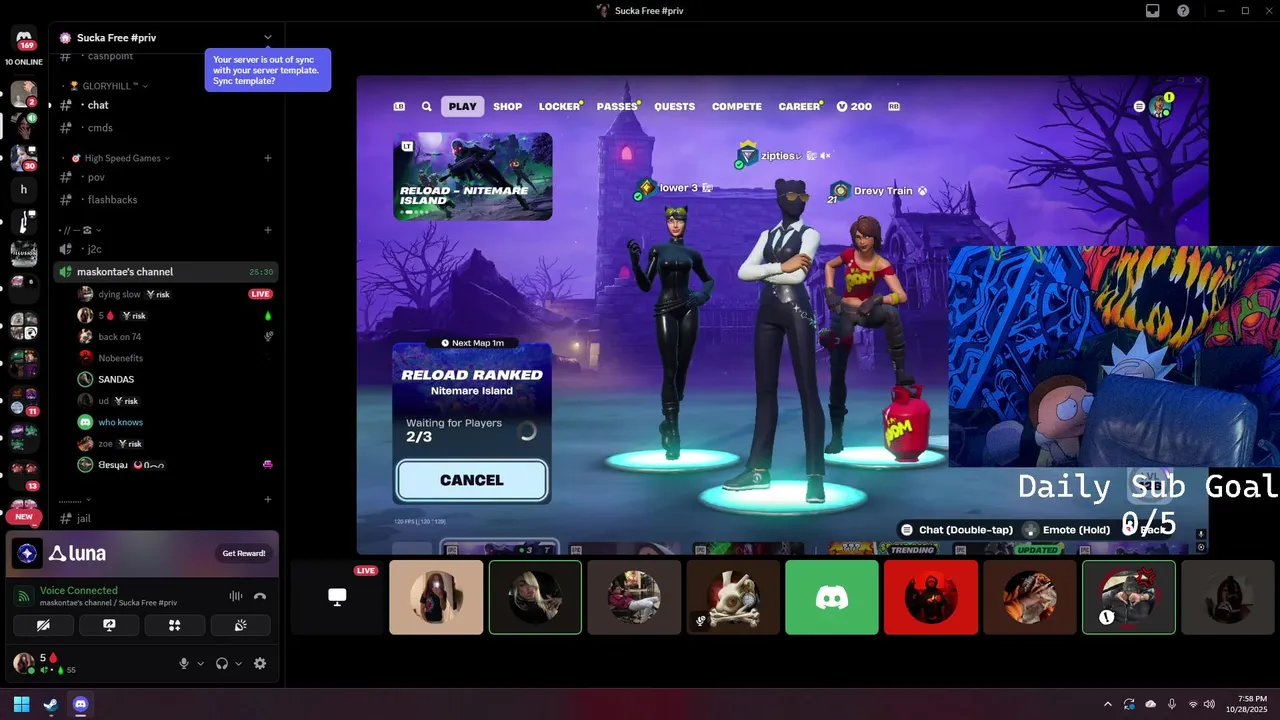This screenshot has width=1280, height=720.
Task: Add channel to High Speed Games category
Action: click(267, 158)
